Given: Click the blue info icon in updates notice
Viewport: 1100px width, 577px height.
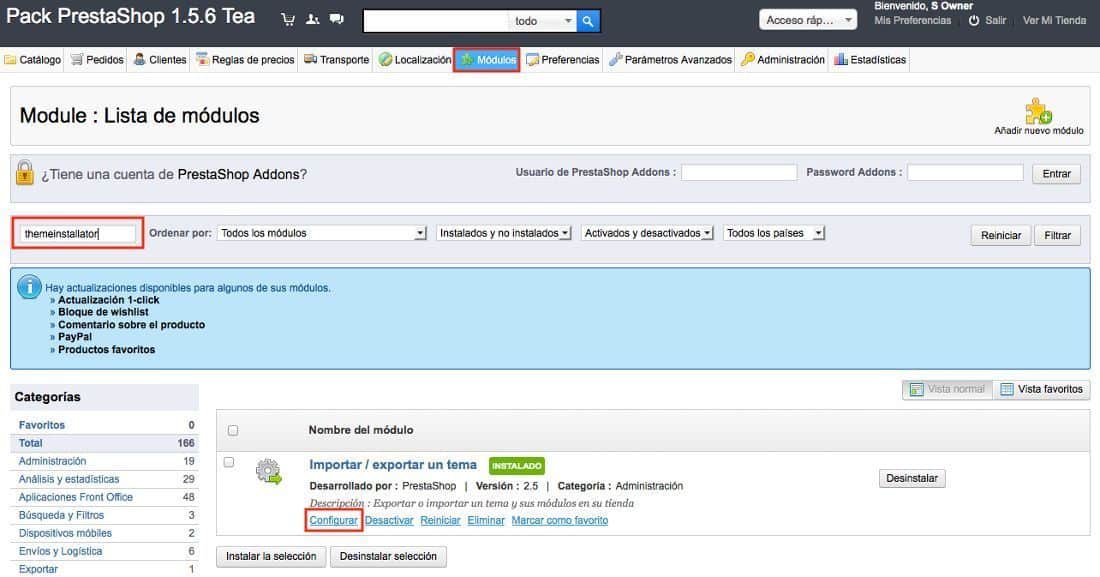Looking at the screenshot, I should tap(29, 286).
